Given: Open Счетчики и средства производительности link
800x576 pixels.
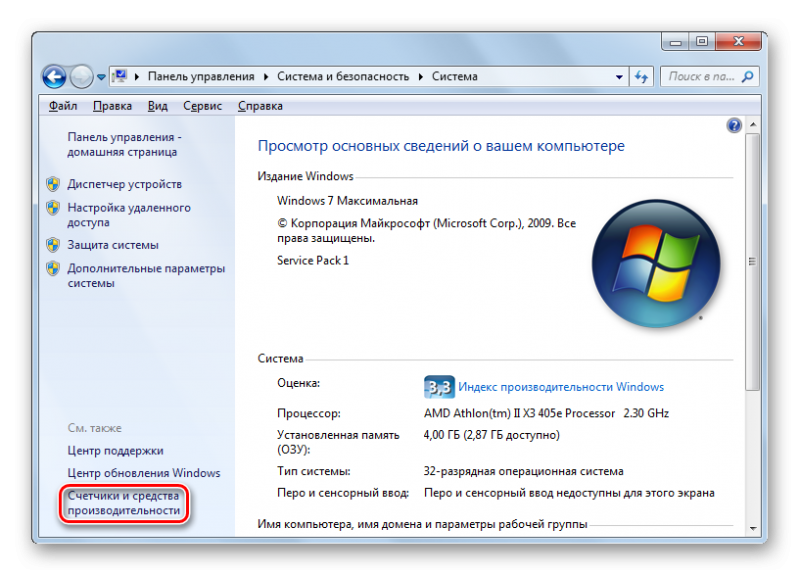Looking at the screenshot, I should click(124, 503).
